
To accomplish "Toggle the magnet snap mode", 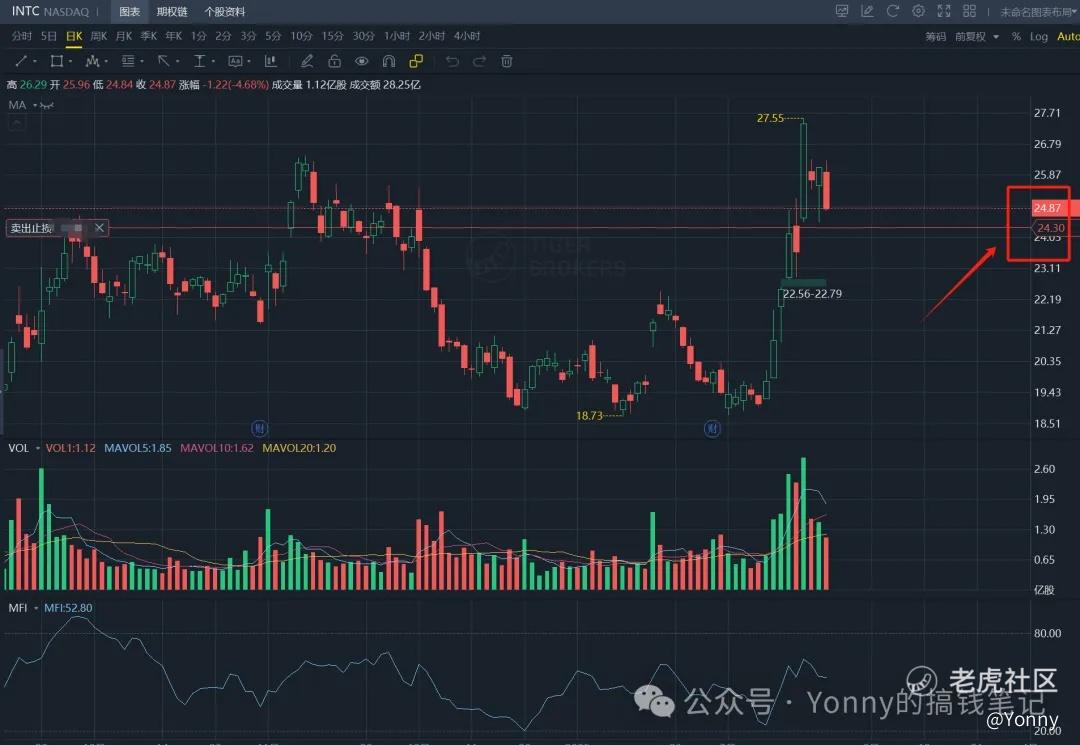I will click(388, 61).
